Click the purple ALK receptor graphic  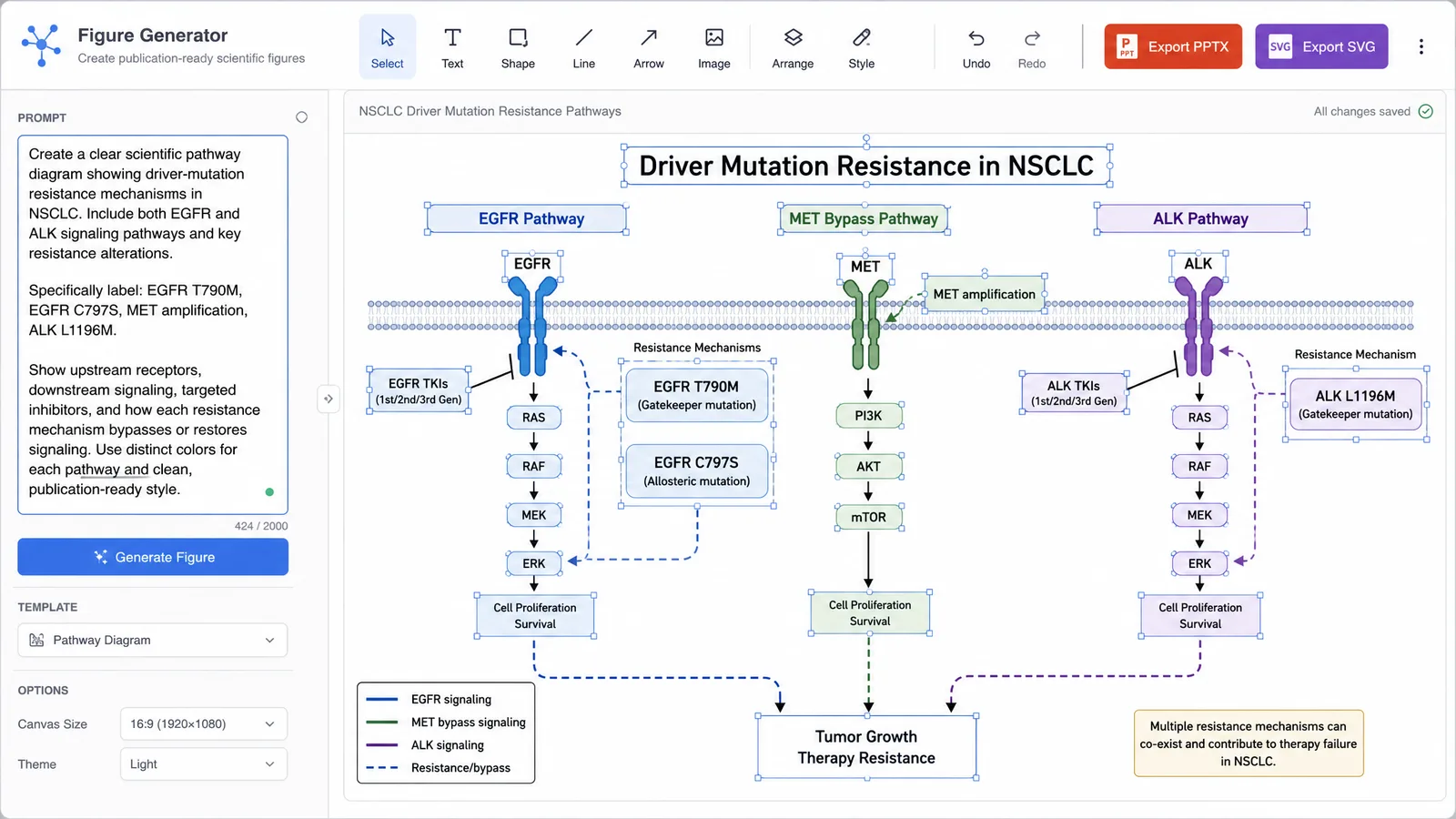(x=1198, y=326)
